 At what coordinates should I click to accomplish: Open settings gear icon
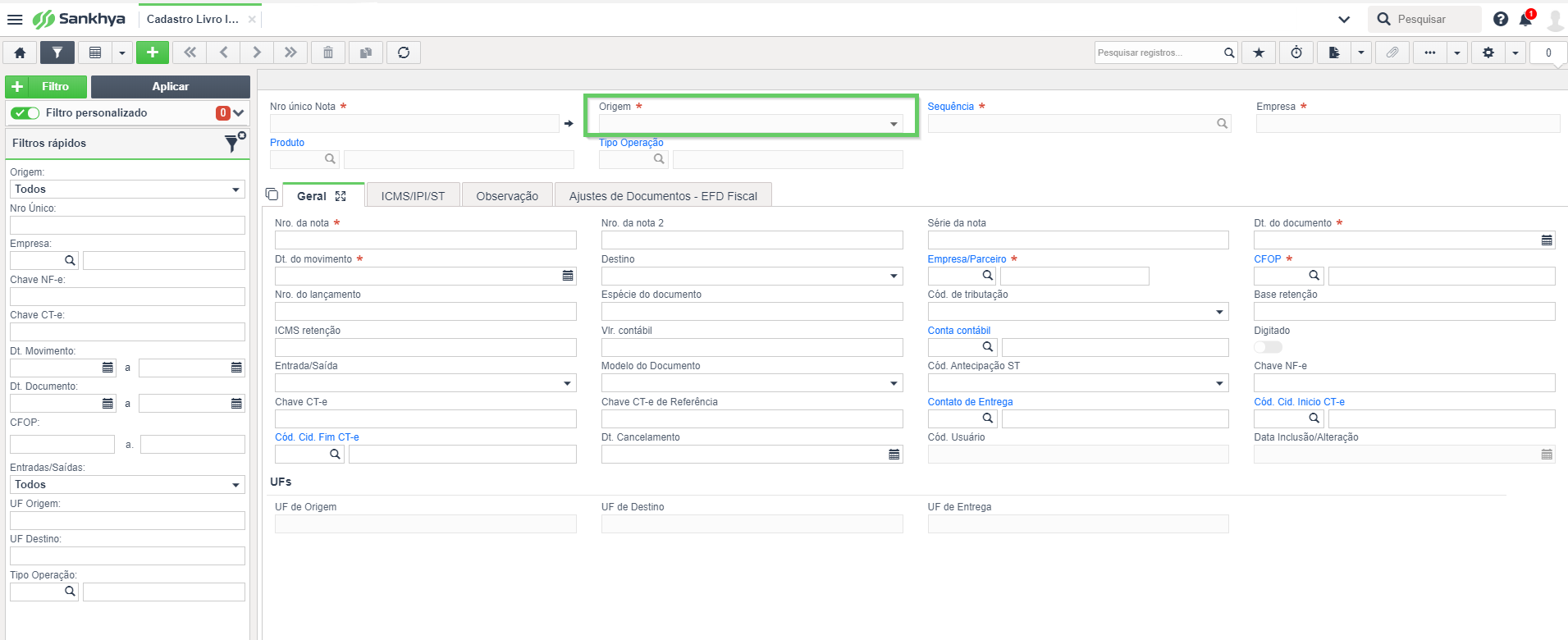[x=1488, y=53]
